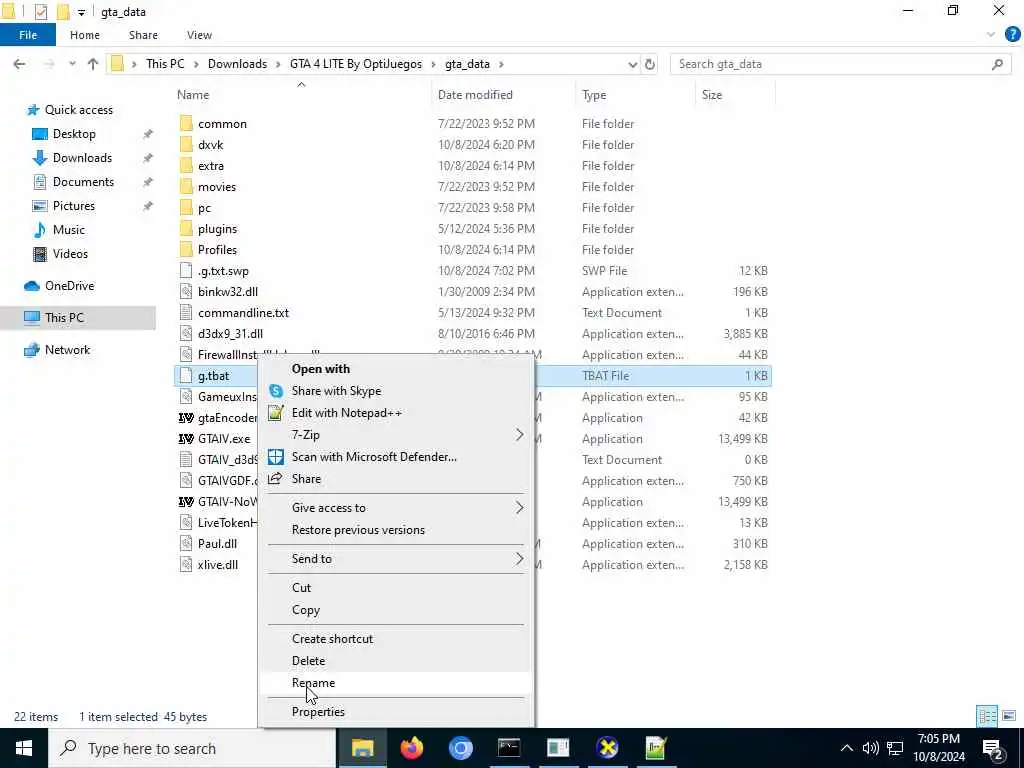This screenshot has width=1024, height=768.
Task: Open the address bar history dropdown
Action: coord(632,64)
